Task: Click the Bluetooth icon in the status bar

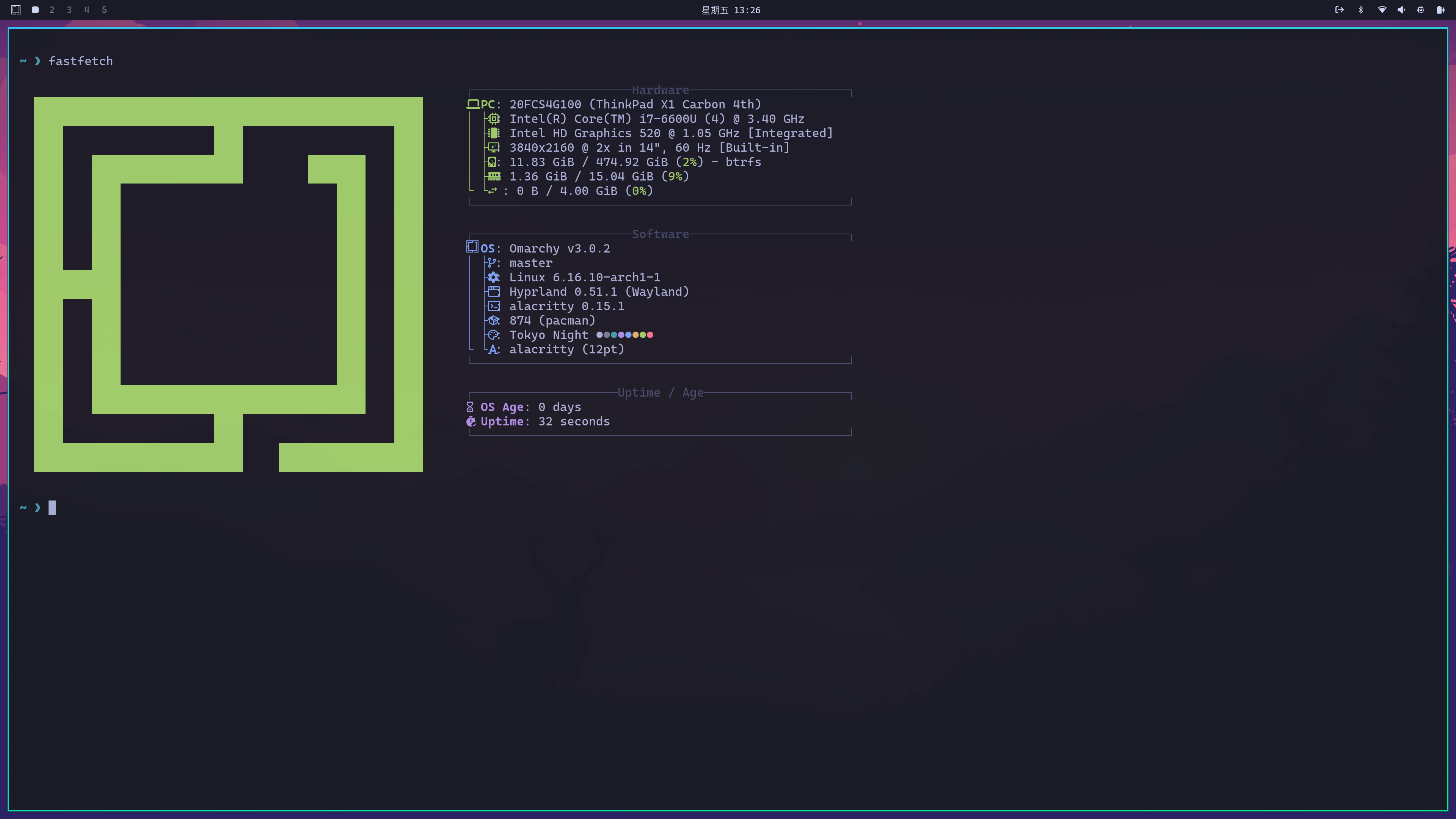Action: pyautogui.click(x=1361, y=9)
